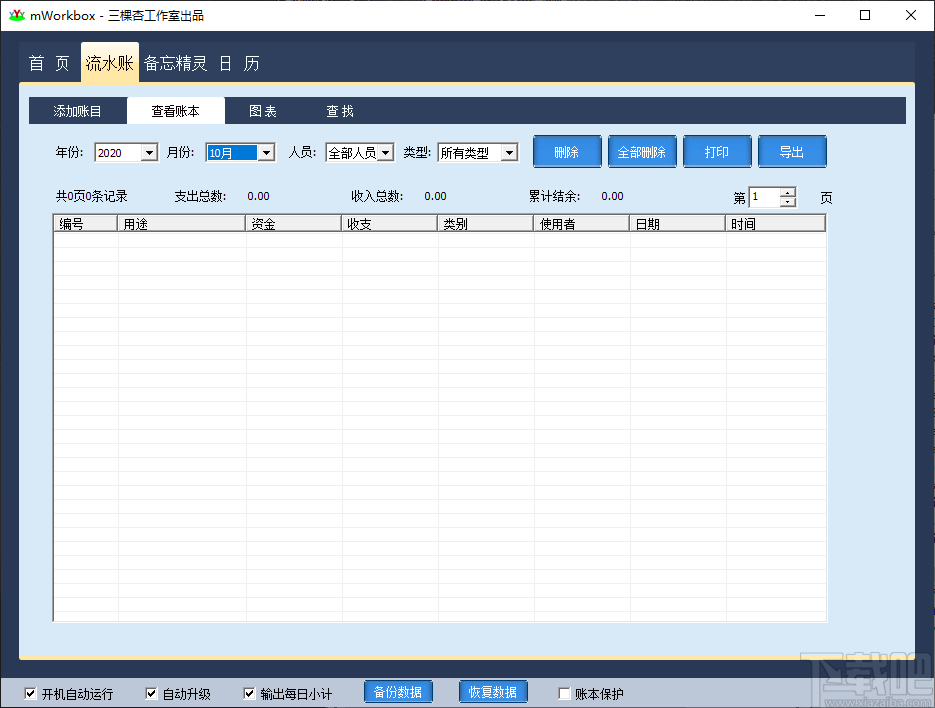Click the 类别 column header

pos(485,224)
